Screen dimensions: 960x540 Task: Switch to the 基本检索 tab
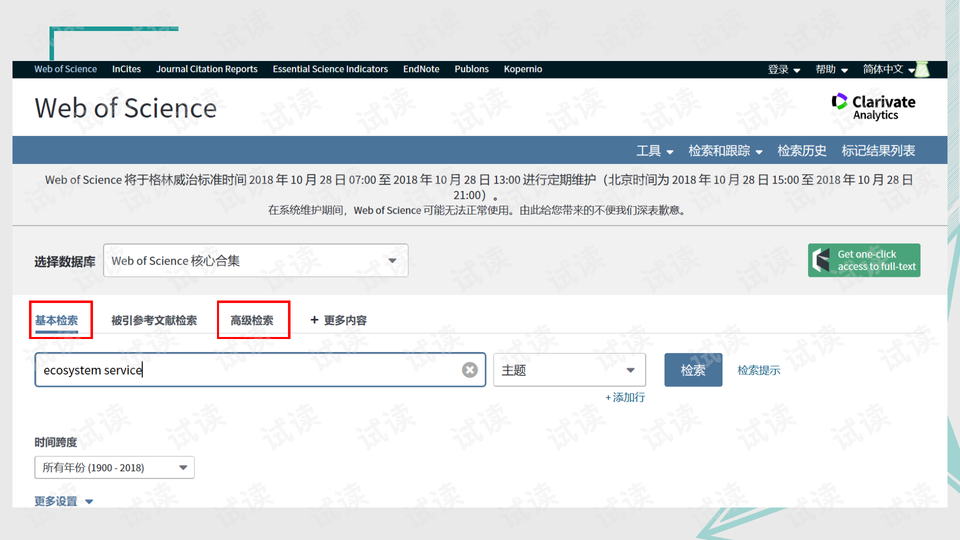56,320
